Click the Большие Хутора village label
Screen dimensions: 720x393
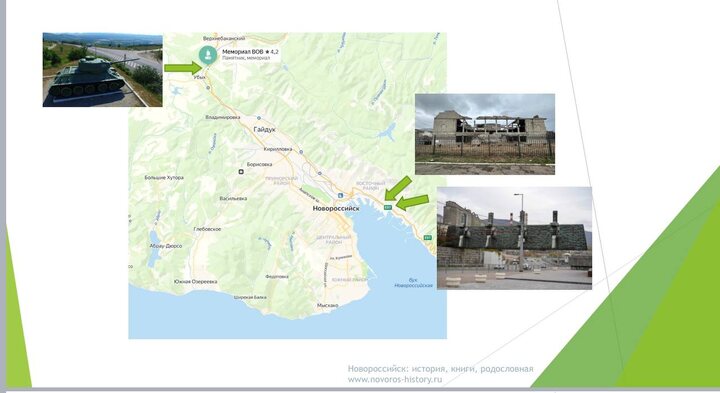(x=164, y=177)
